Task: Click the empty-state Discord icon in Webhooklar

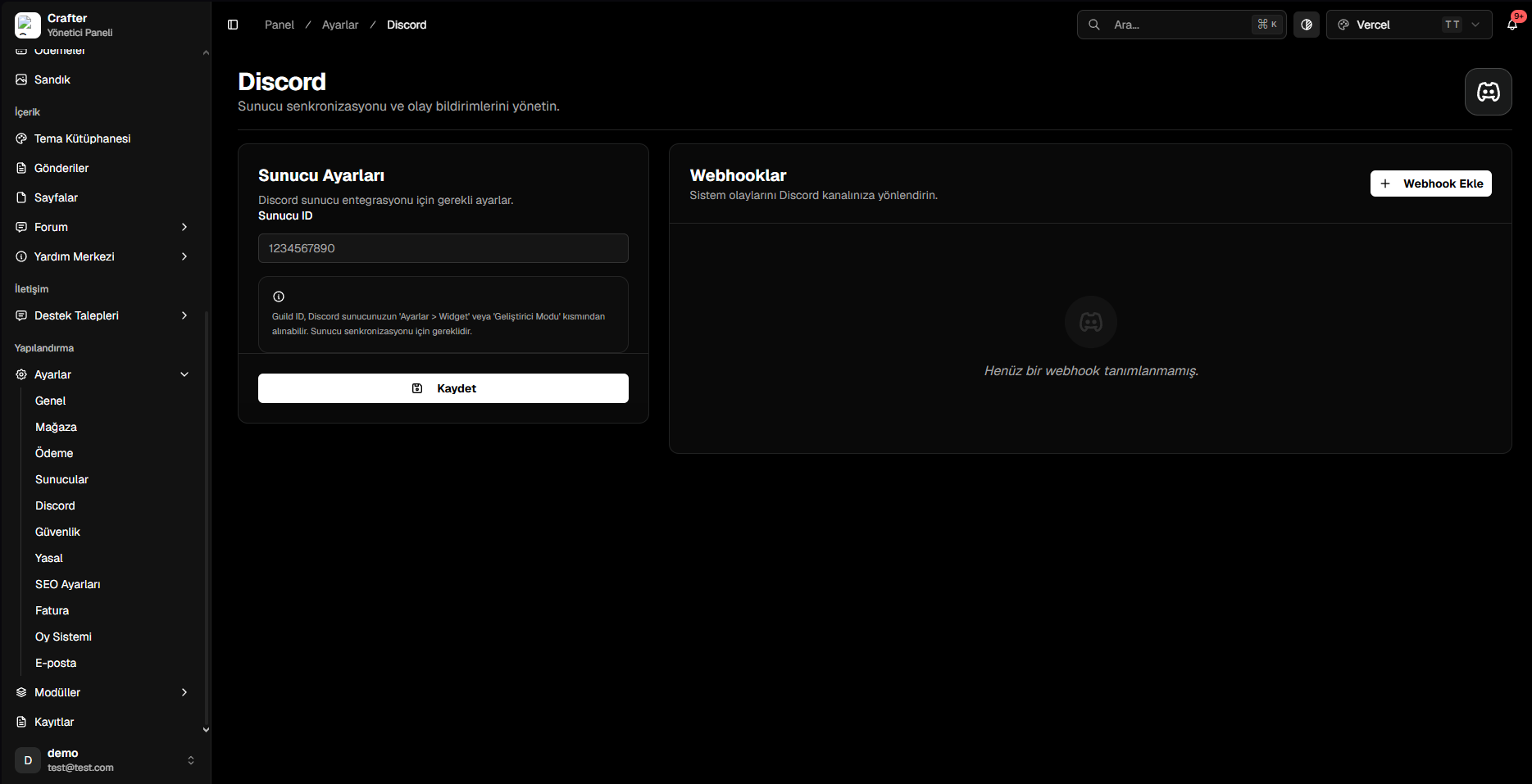Action: coord(1091,322)
